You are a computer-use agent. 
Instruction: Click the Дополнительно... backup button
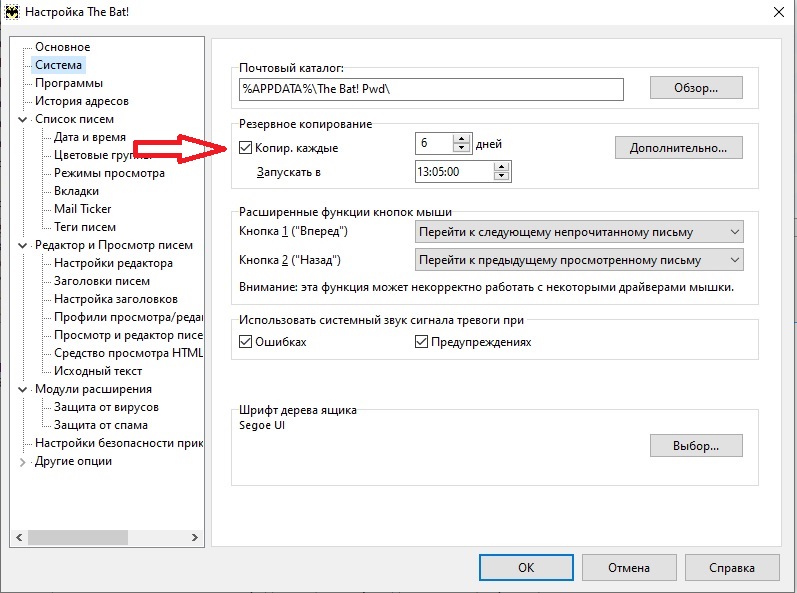coord(679,148)
